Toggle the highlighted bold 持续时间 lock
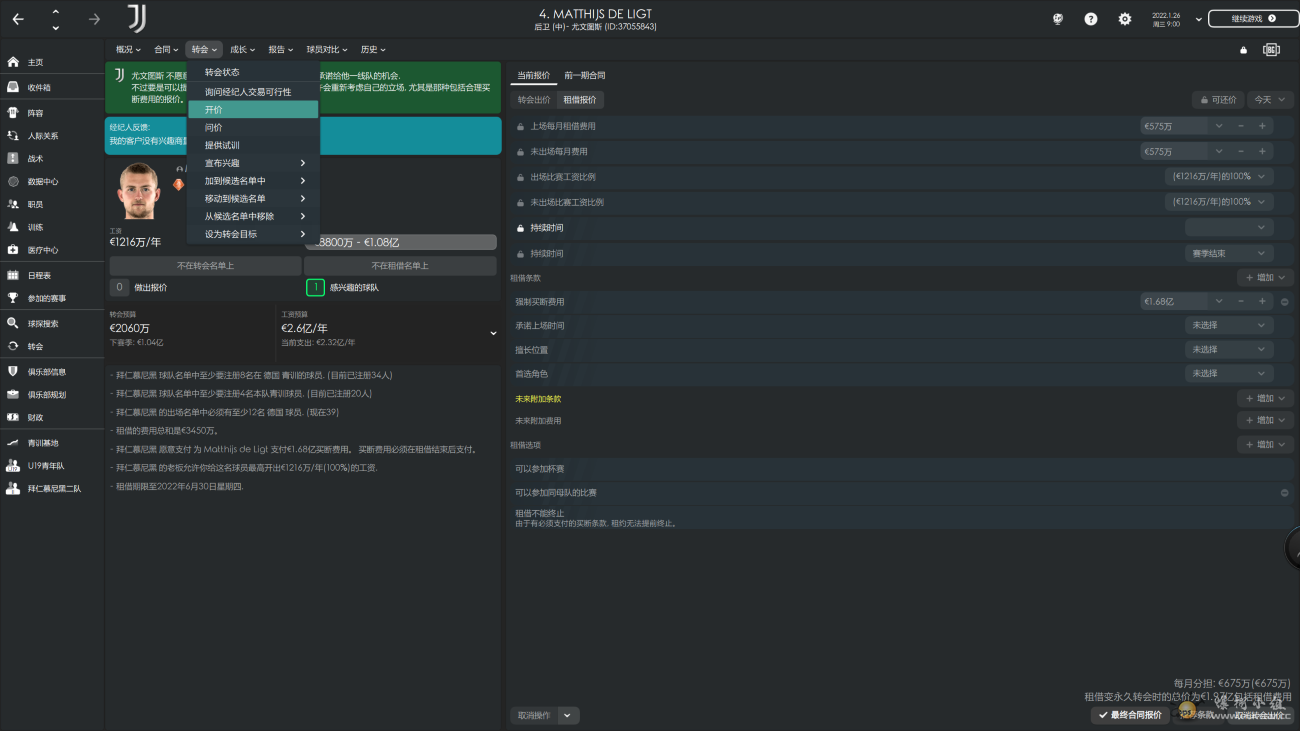 pyautogui.click(x=520, y=228)
